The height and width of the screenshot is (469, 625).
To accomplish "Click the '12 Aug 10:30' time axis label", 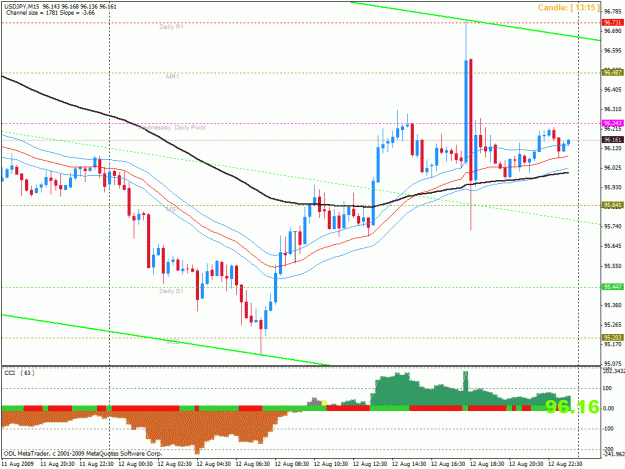I will (331, 464).
